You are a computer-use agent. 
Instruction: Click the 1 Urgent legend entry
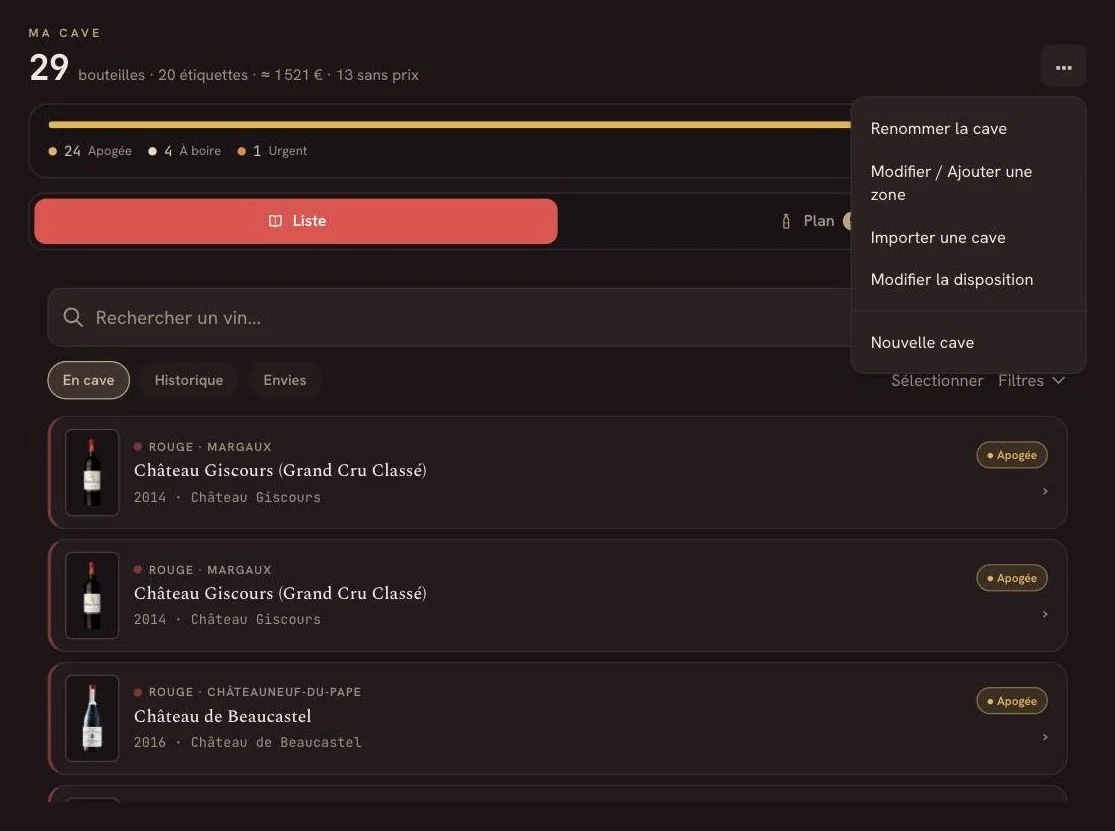tap(272, 151)
